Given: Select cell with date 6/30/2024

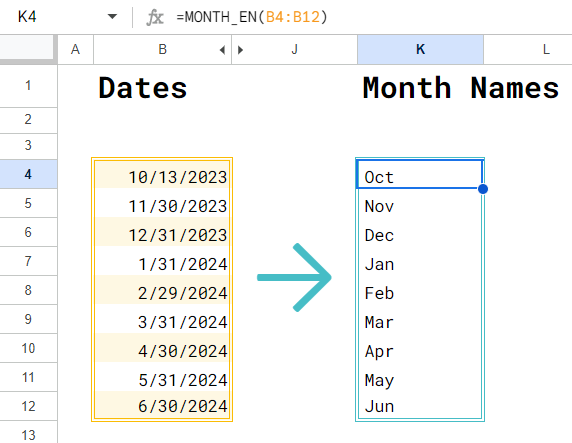Looking at the screenshot, I should click(162, 406).
